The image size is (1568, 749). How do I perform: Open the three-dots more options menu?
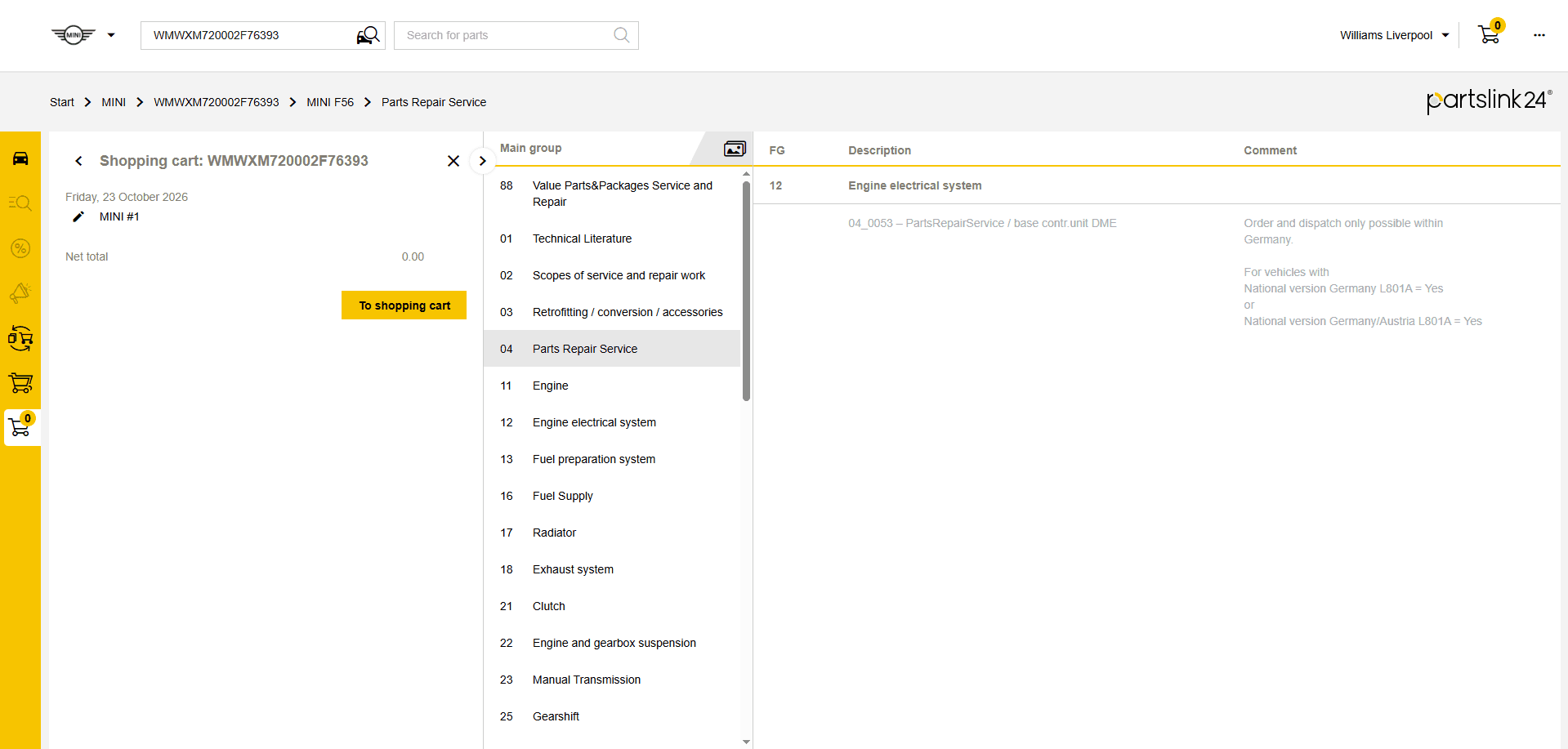[x=1539, y=35]
